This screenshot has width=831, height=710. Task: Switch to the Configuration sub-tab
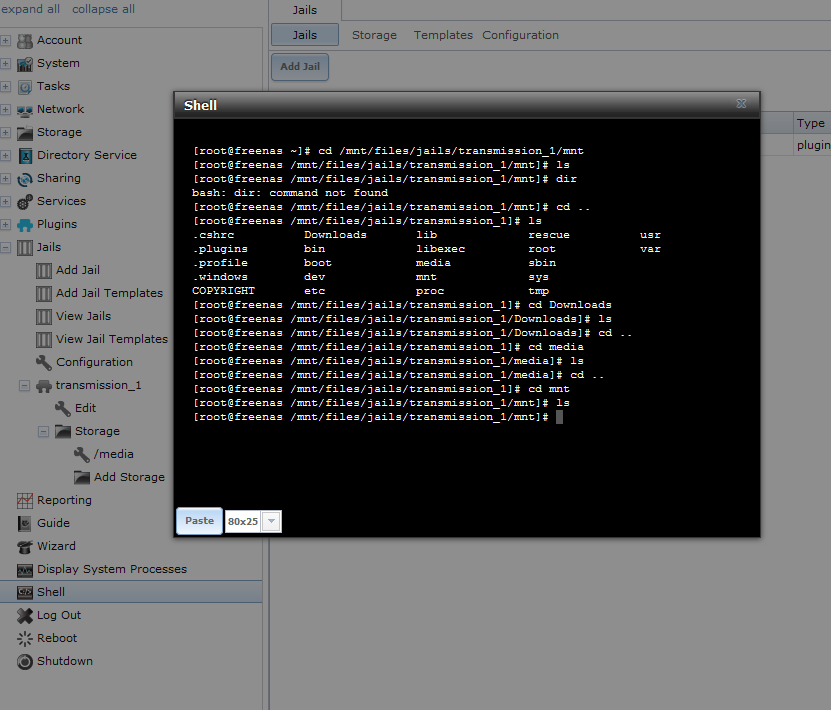tap(520, 35)
